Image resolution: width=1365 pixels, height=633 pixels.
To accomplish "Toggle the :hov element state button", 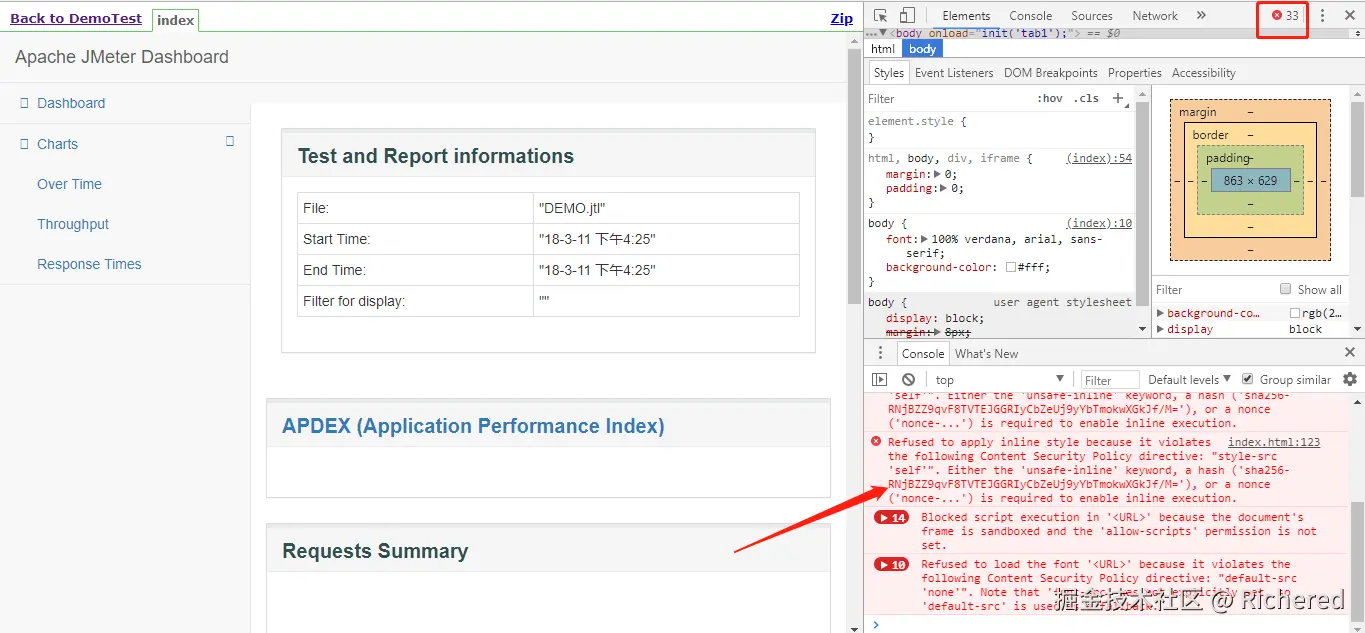I will click(x=1050, y=98).
